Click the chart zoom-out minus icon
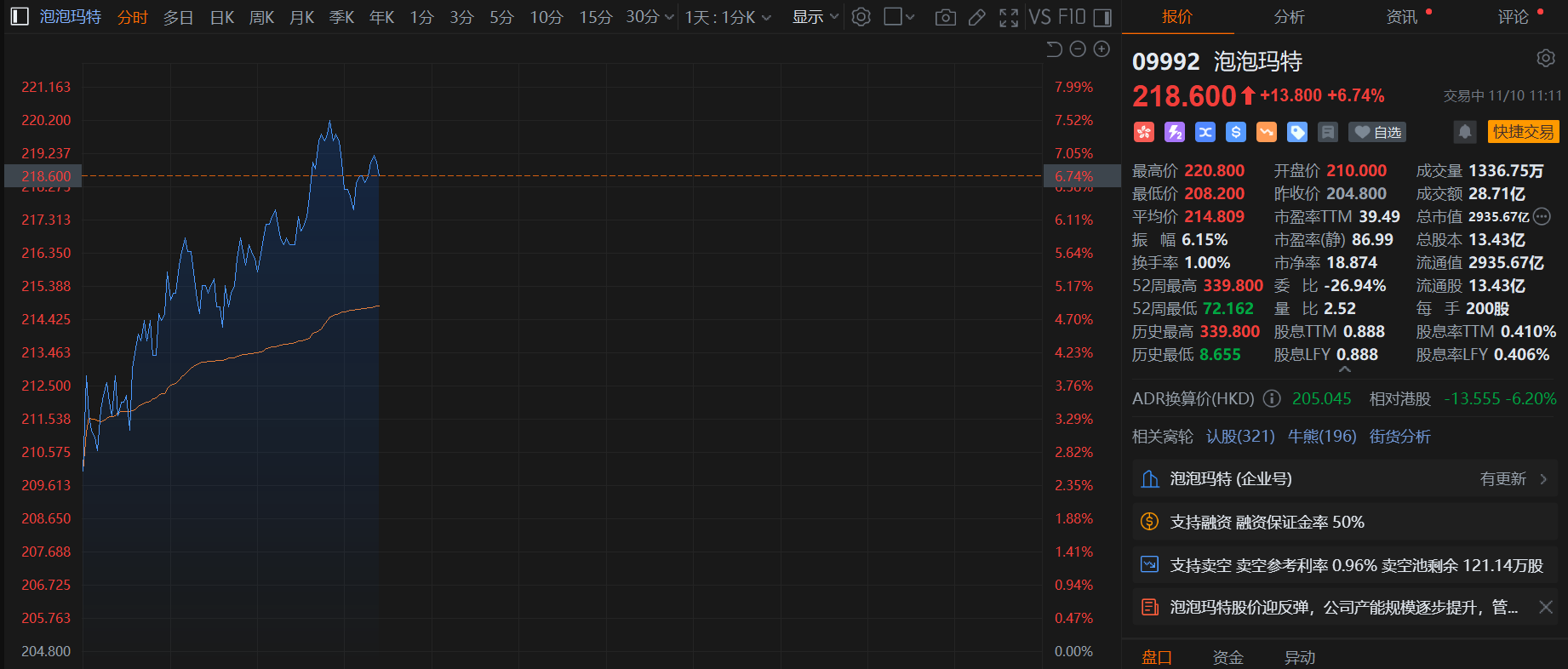 click(1078, 49)
